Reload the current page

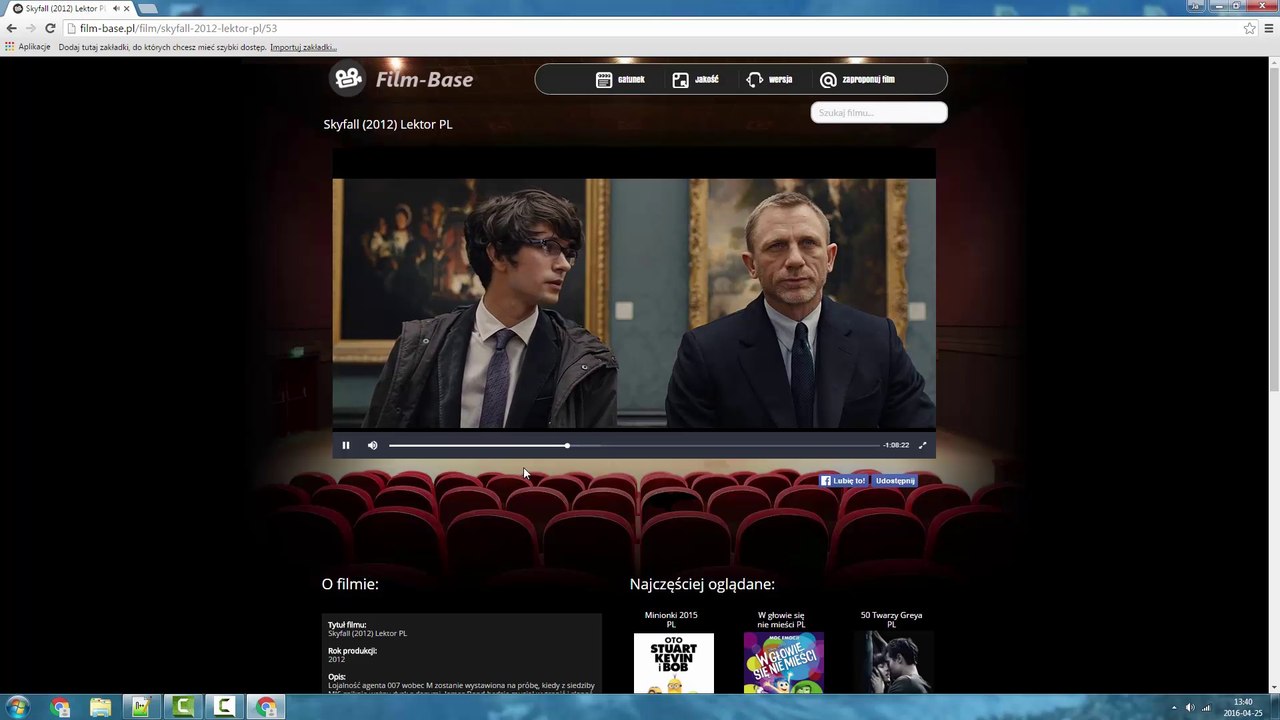tap(50, 28)
